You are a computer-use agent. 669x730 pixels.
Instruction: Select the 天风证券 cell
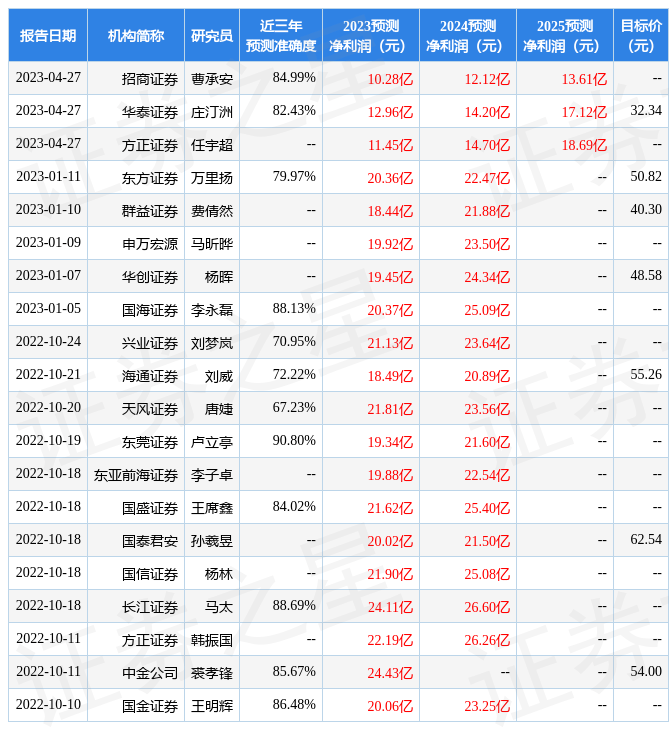150,409
